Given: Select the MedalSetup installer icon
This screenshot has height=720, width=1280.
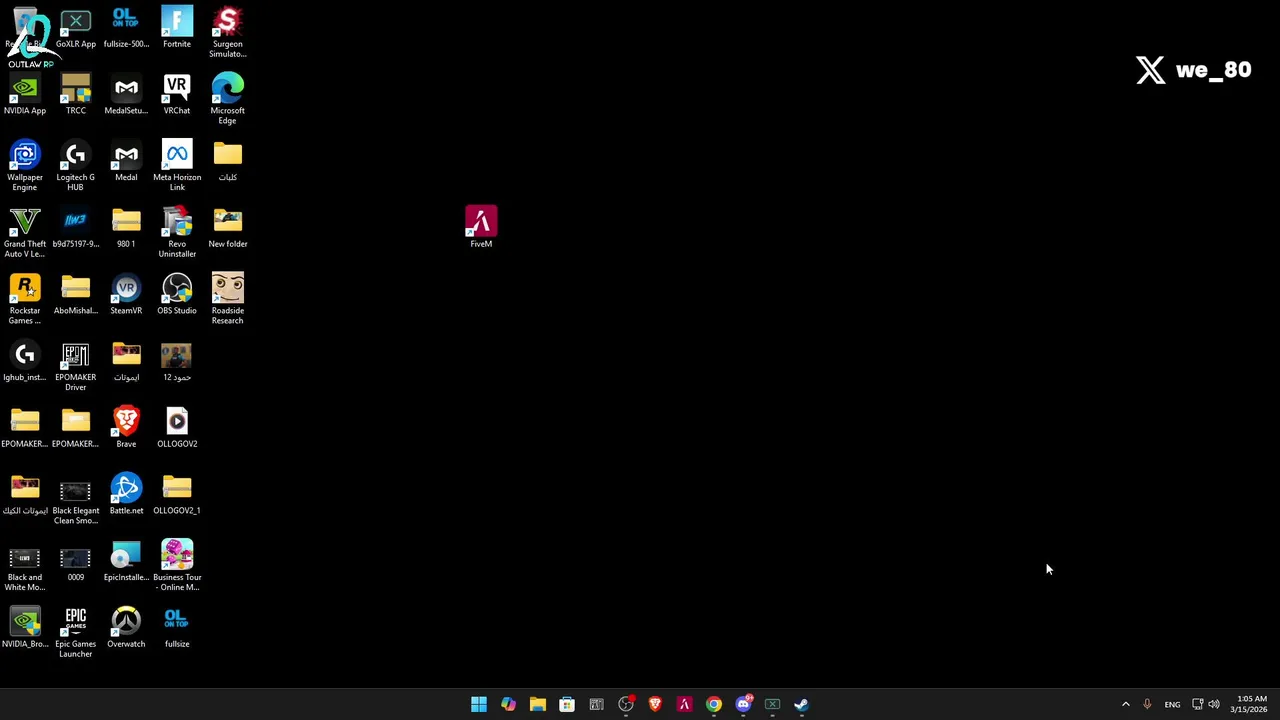Looking at the screenshot, I should tap(126, 95).
